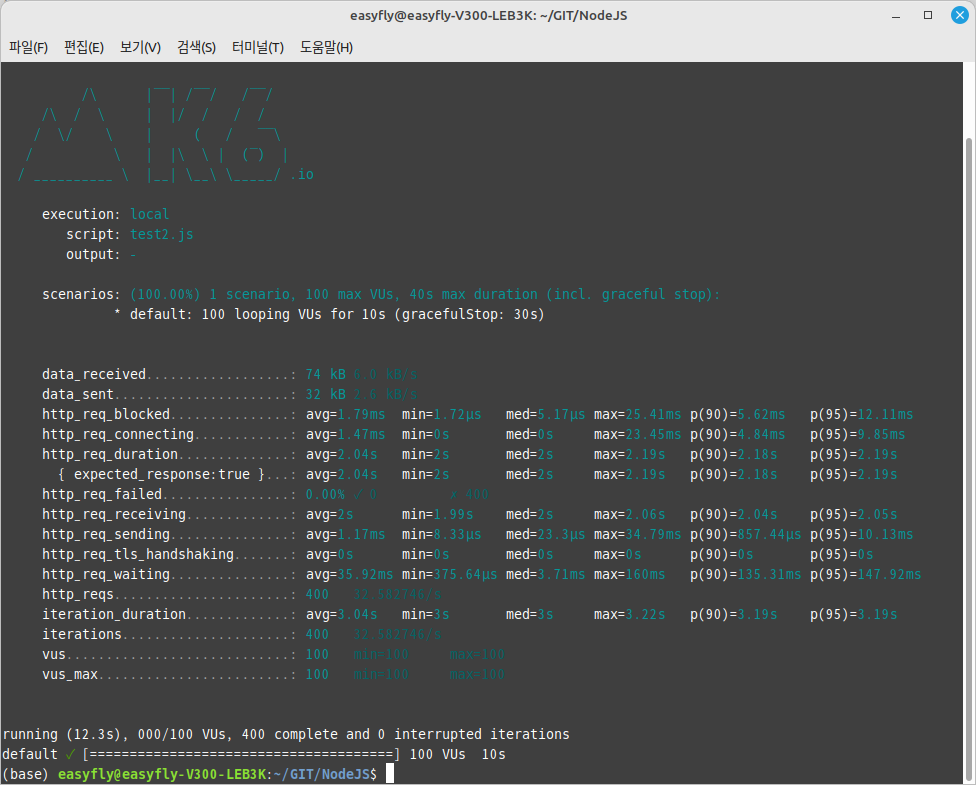The image size is (976, 785).
Task: Click the scenarios summary line
Action: [381, 294]
